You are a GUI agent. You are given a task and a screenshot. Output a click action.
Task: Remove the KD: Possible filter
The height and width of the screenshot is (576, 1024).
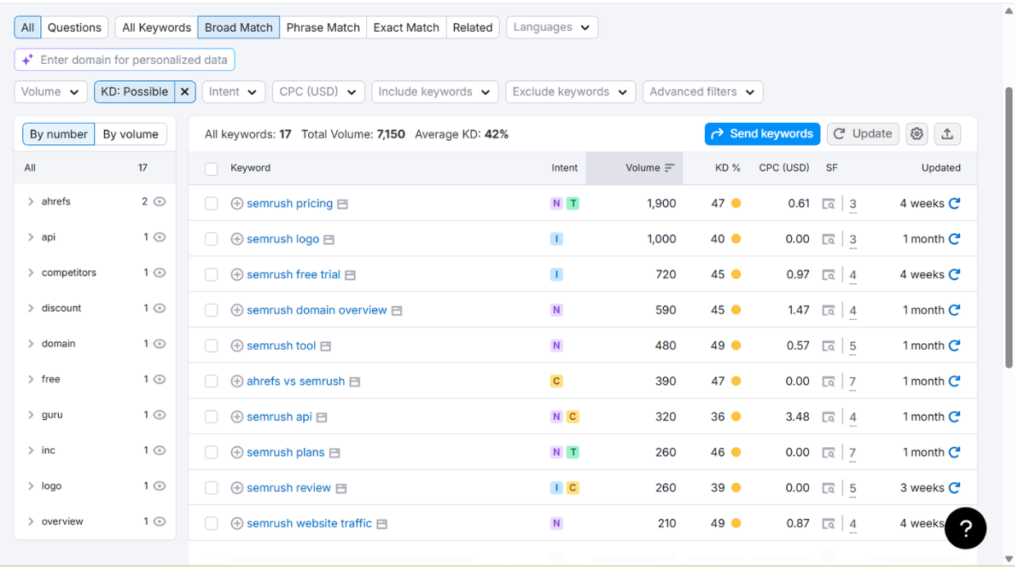click(x=185, y=92)
